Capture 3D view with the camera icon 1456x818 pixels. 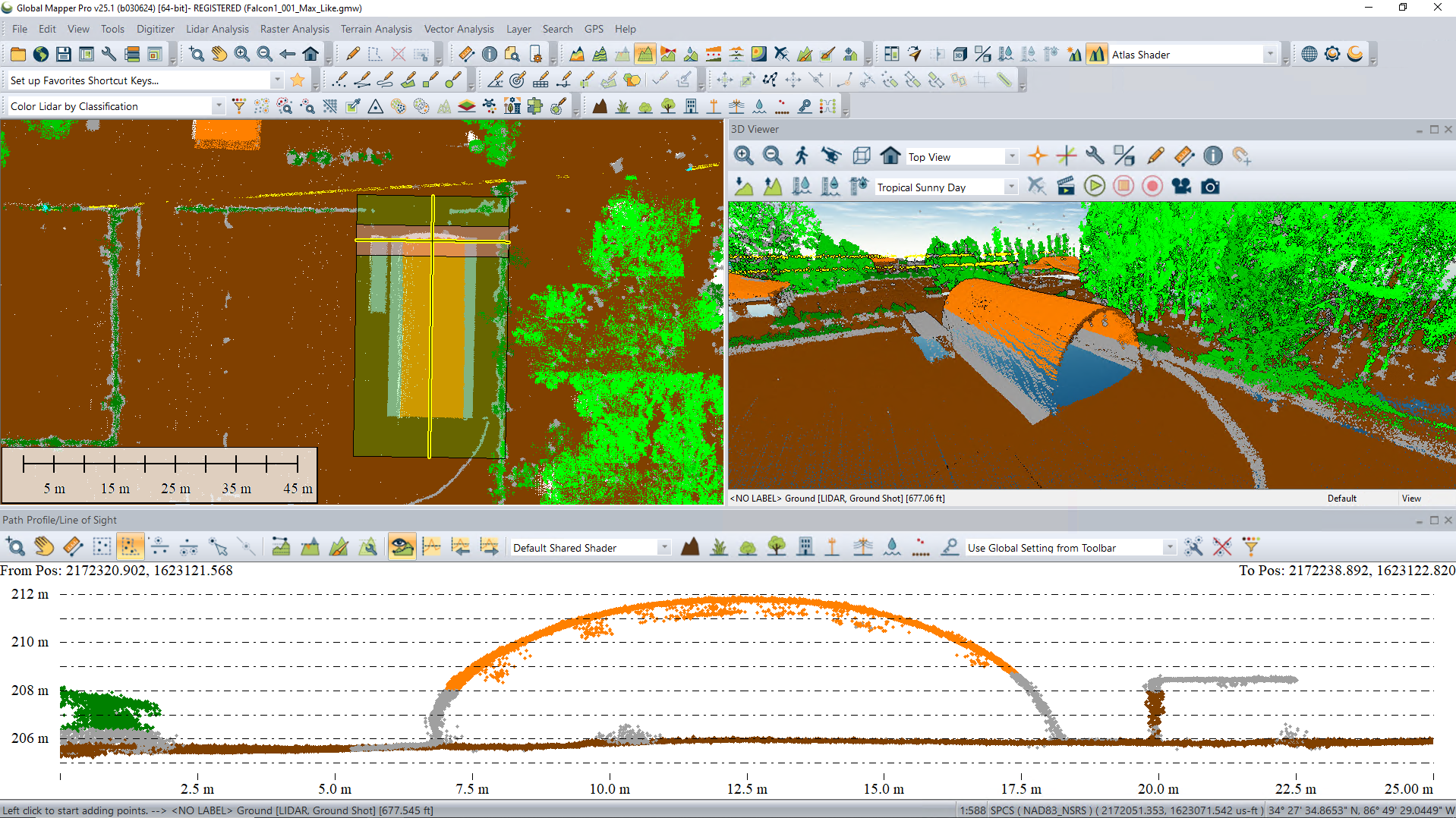pos(1210,187)
